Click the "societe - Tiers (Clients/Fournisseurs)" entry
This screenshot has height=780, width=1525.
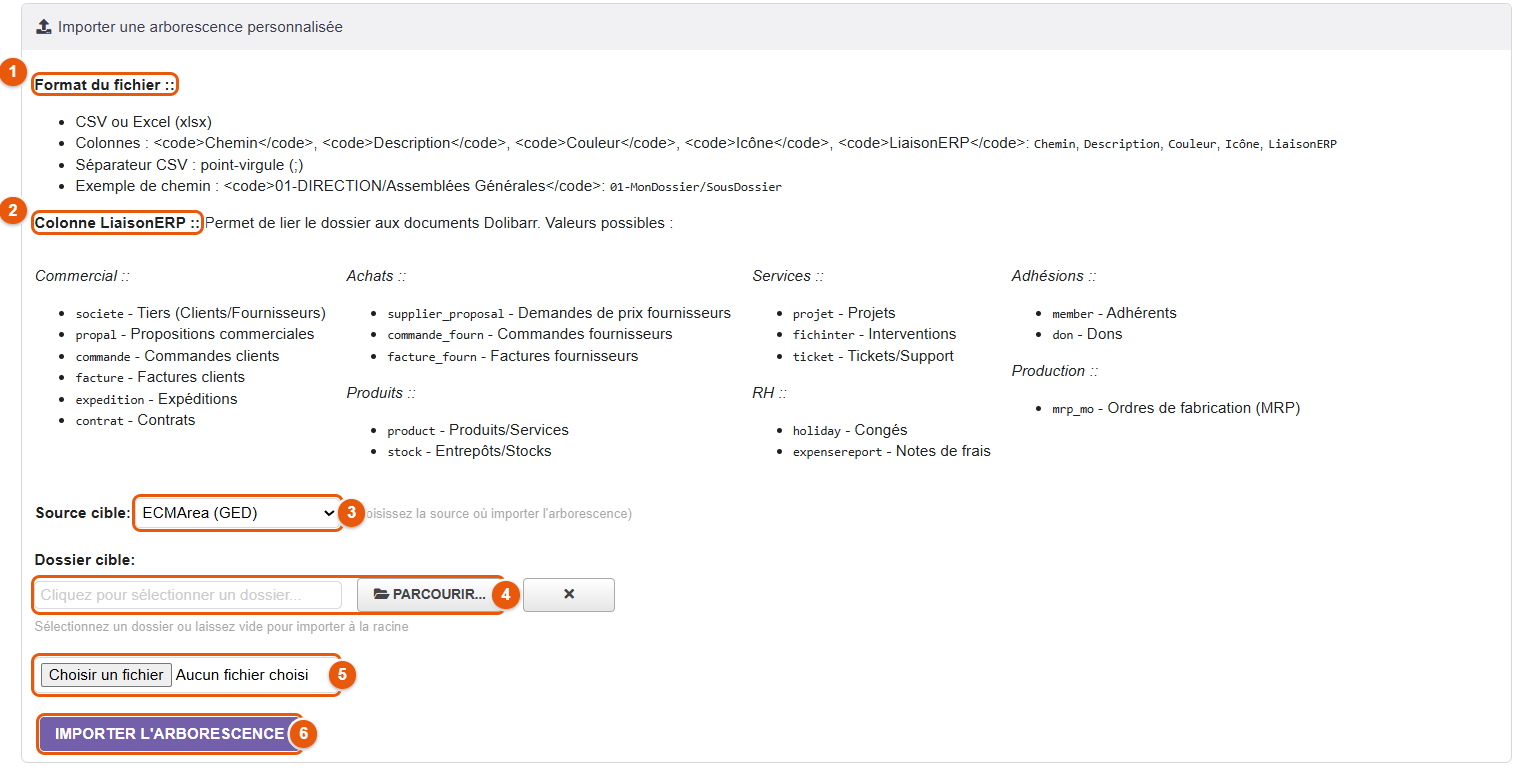pos(201,313)
